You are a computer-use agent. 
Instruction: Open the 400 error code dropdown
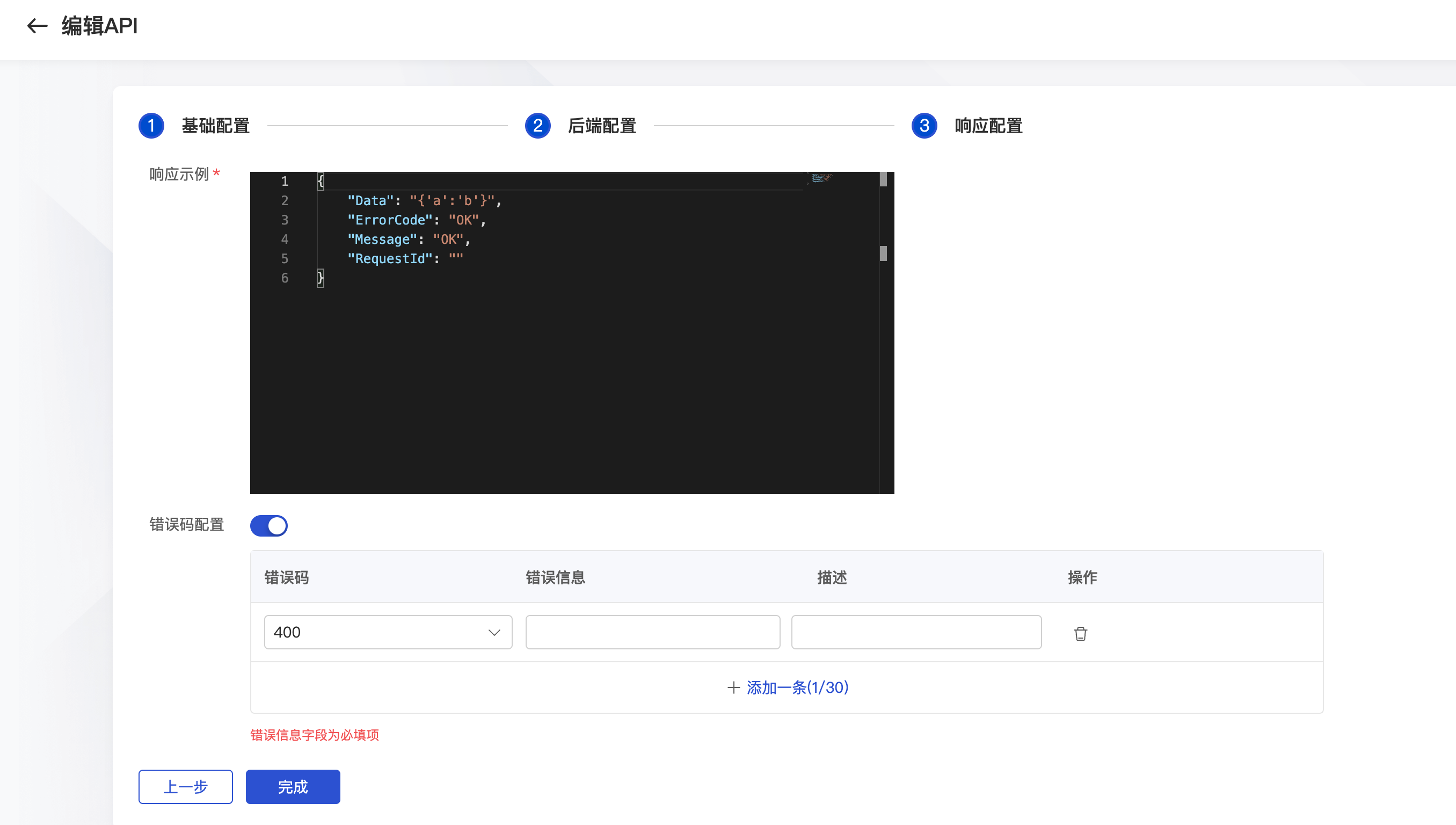pyautogui.click(x=388, y=632)
